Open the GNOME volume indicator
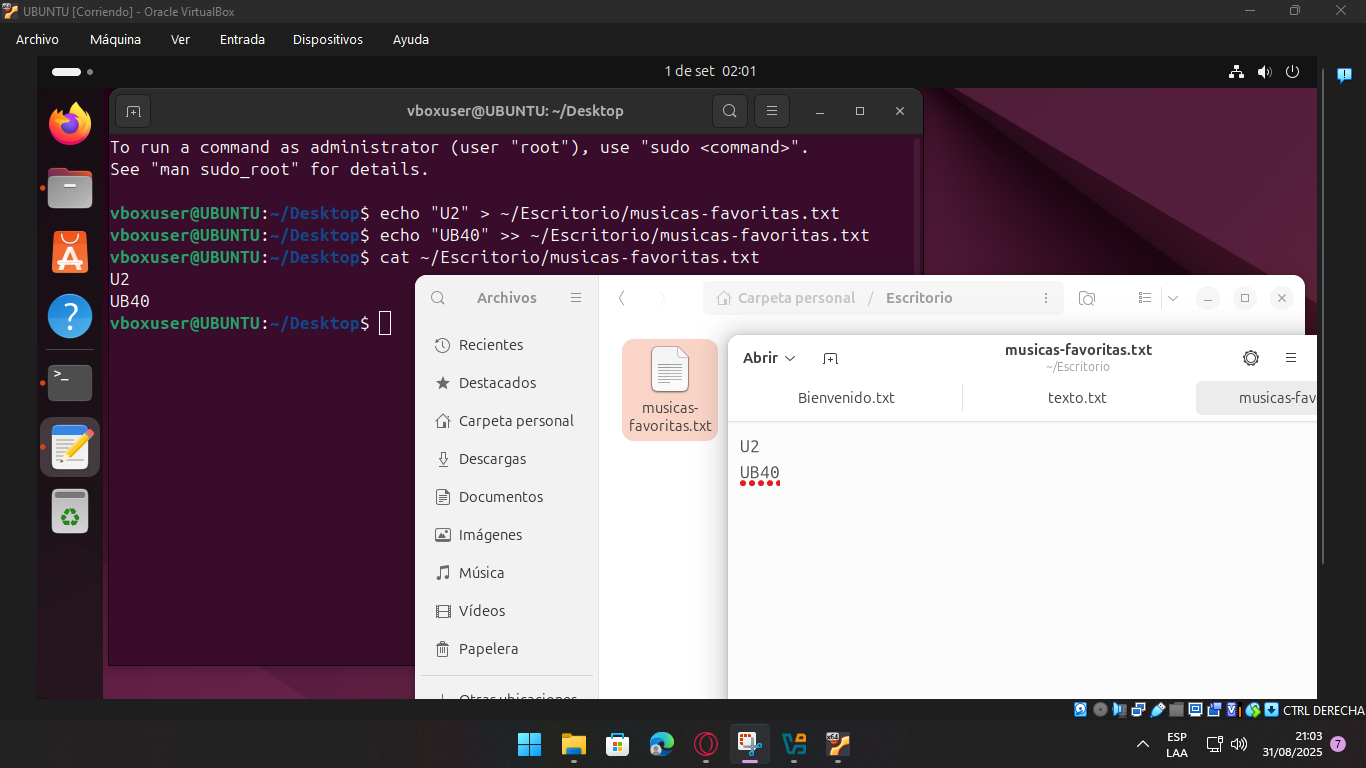Image resolution: width=1366 pixels, height=768 pixels. click(1264, 72)
